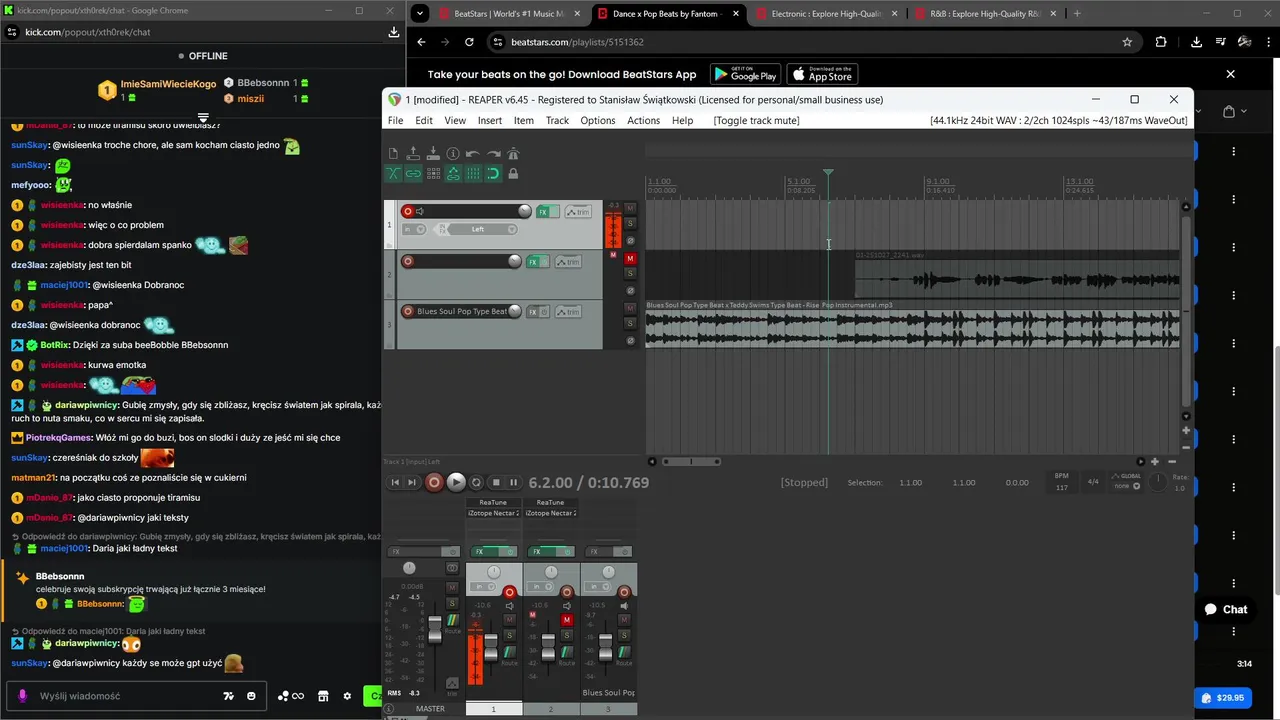Image resolution: width=1280 pixels, height=720 pixels.
Task: Click Blues Soul Pop audio item waveform
Action: point(912,329)
